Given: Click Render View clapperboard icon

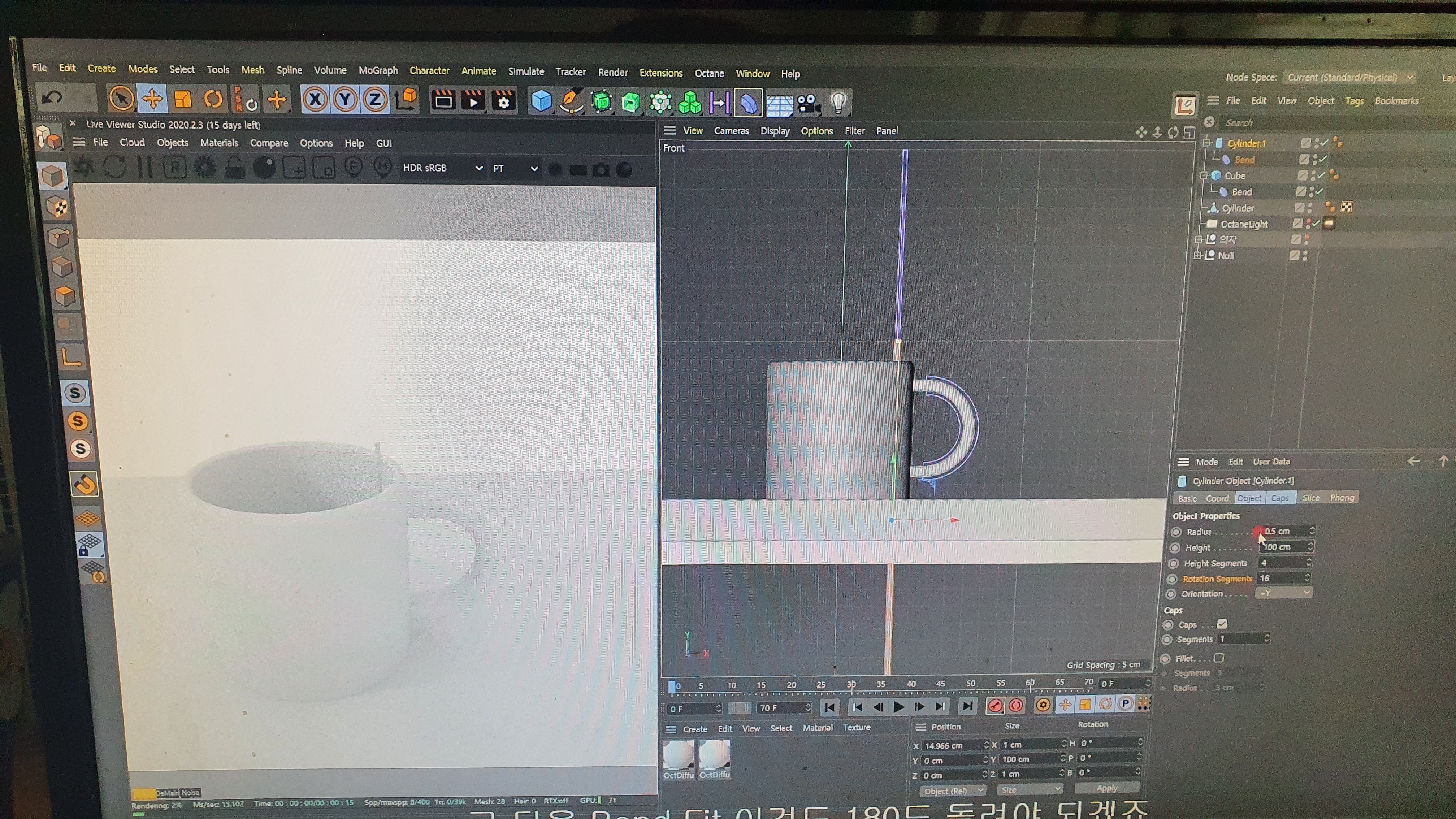Looking at the screenshot, I should click(x=443, y=101).
